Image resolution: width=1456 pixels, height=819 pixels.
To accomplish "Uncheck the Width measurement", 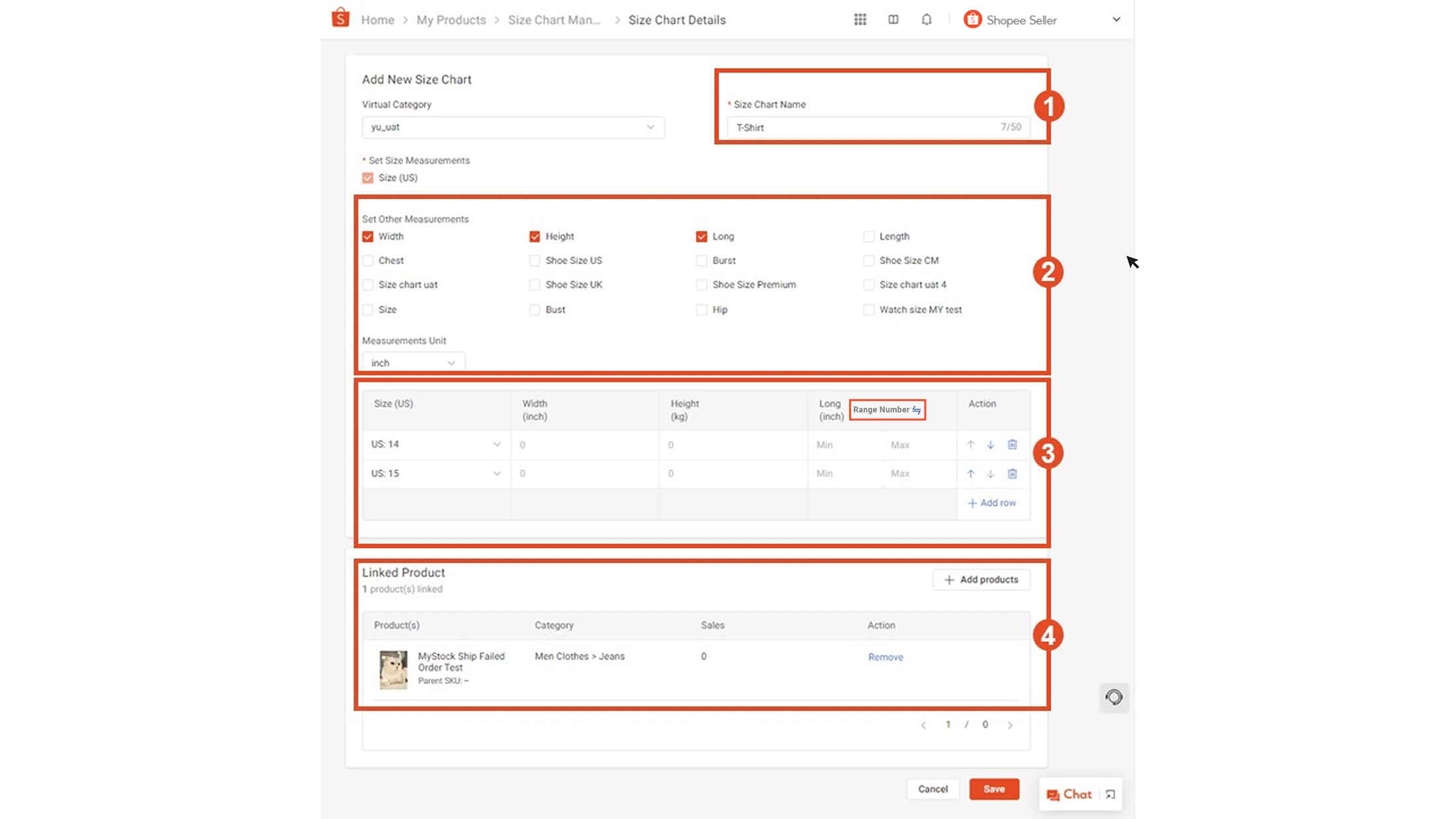I will tap(368, 236).
